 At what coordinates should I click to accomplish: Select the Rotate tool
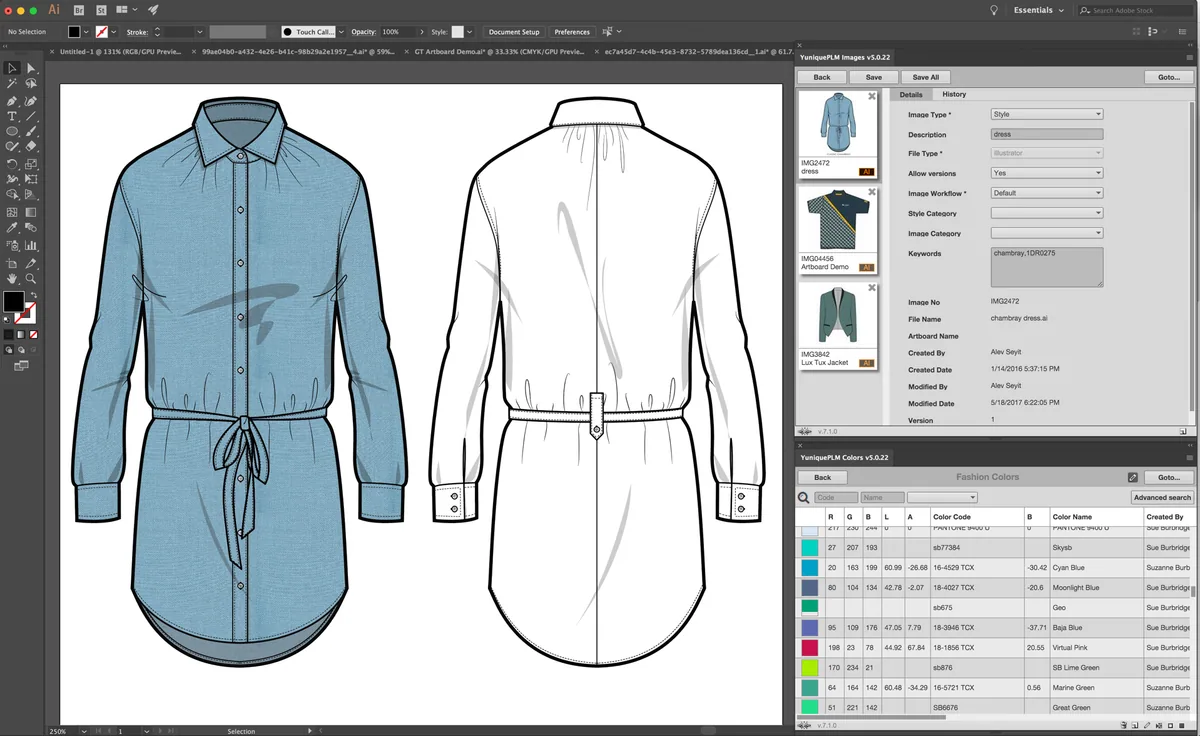(x=11, y=164)
